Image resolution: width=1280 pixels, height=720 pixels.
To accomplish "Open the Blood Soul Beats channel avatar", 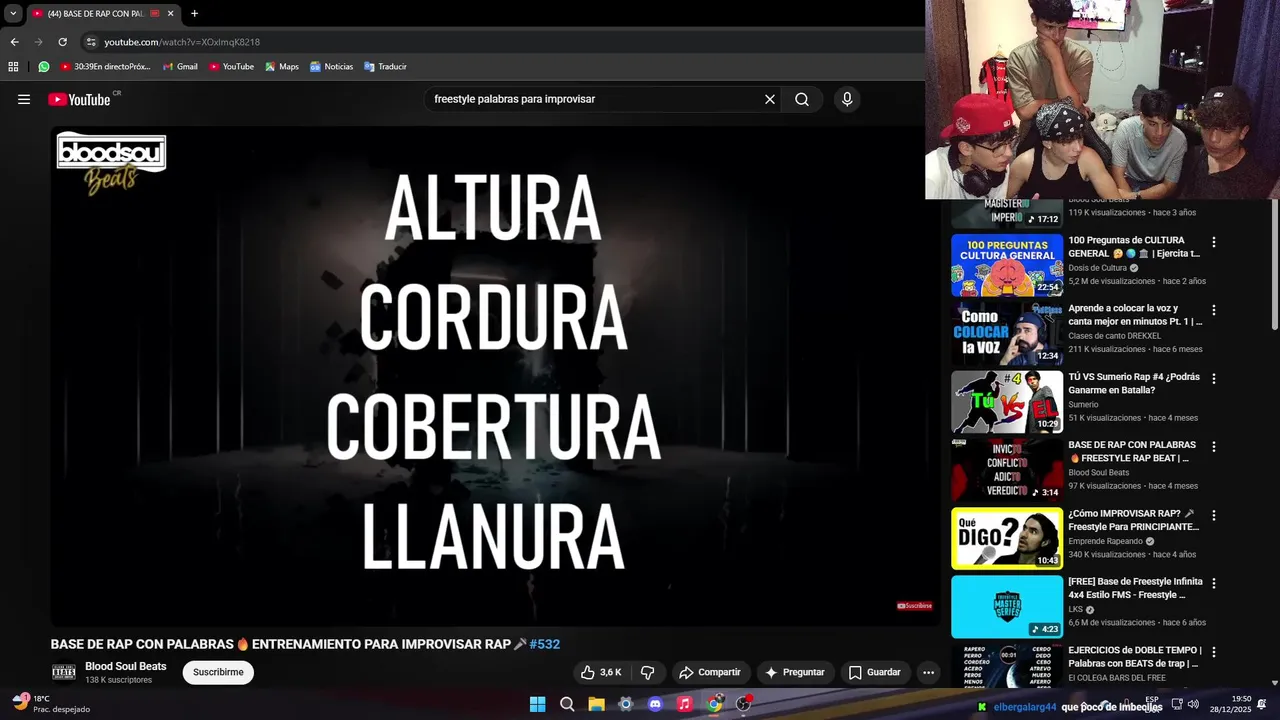I will [64, 672].
